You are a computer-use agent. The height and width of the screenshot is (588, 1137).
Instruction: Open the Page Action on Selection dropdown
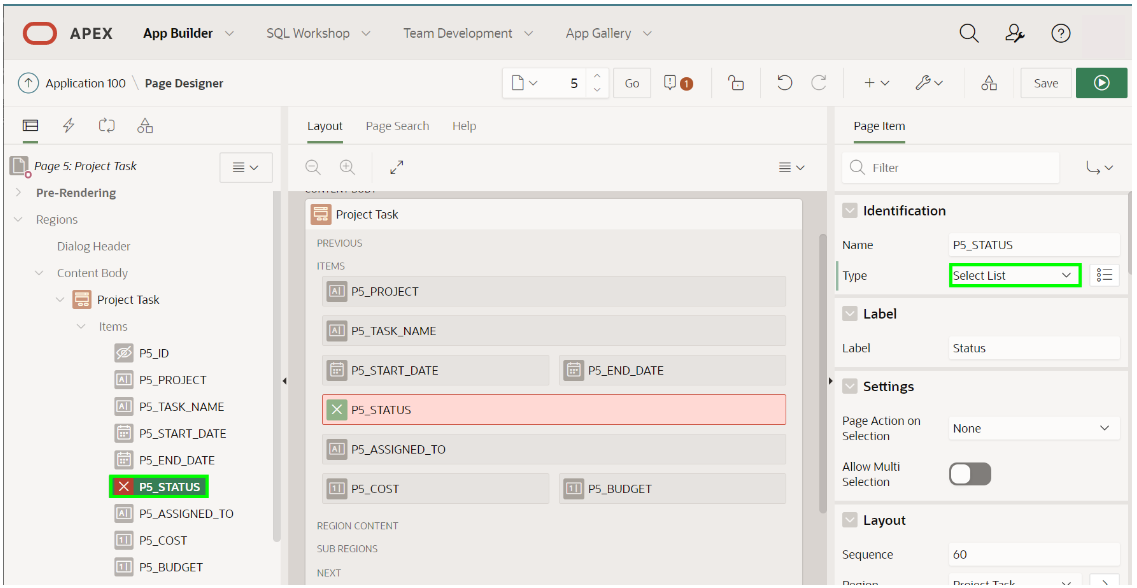point(1034,428)
